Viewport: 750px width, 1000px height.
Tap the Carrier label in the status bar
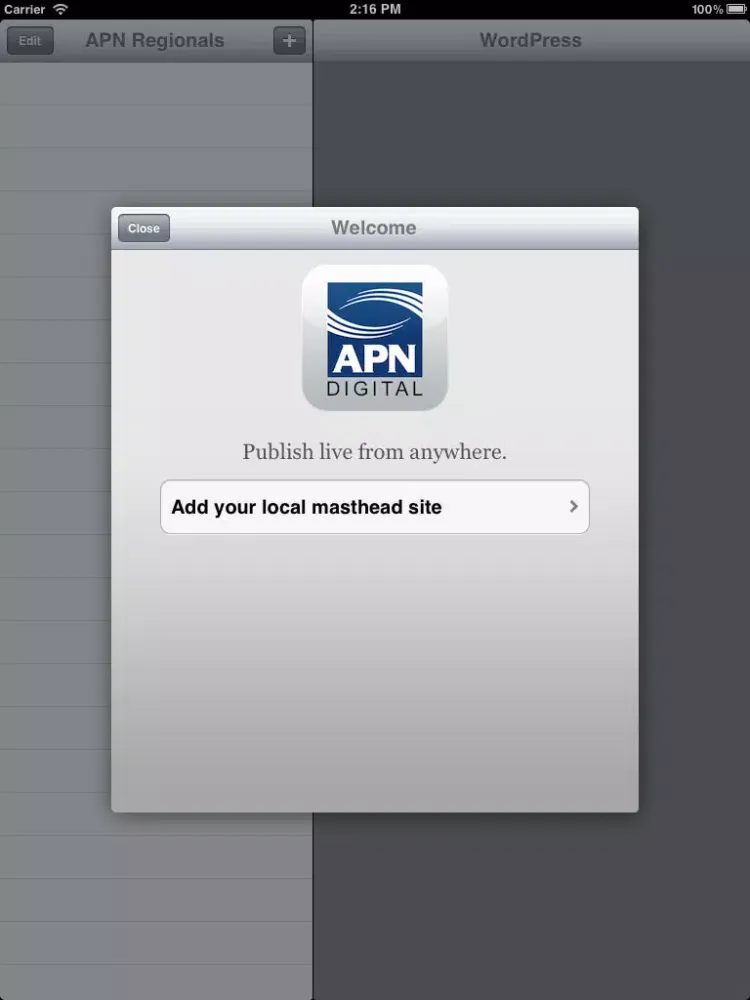pyautogui.click(x=24, y=9)
